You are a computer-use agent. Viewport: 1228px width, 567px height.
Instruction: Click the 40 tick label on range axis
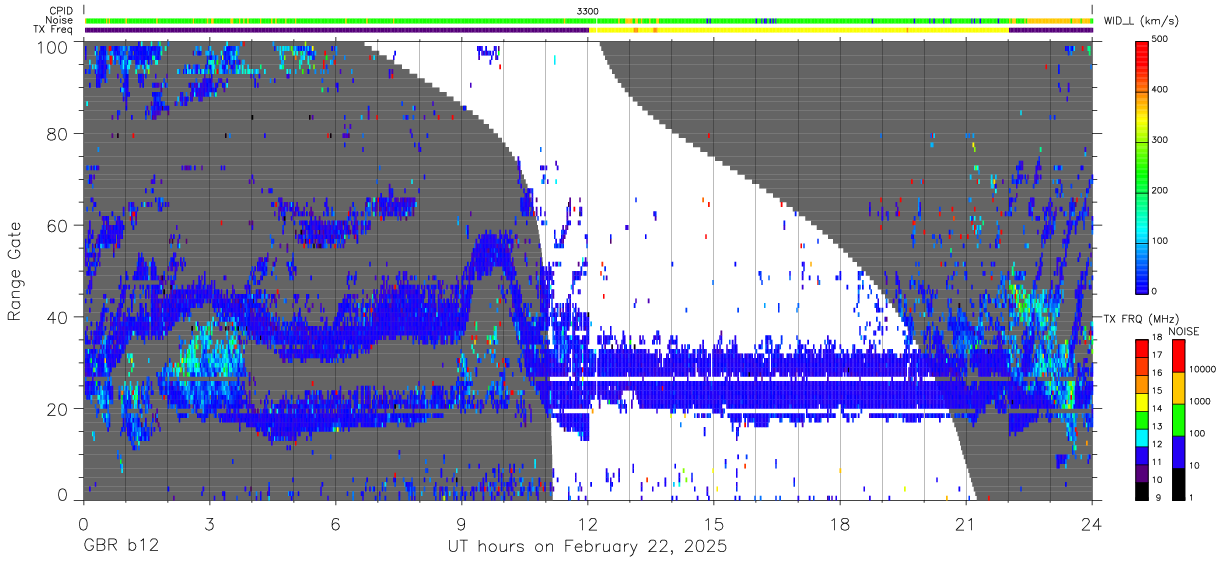(58, 317)
